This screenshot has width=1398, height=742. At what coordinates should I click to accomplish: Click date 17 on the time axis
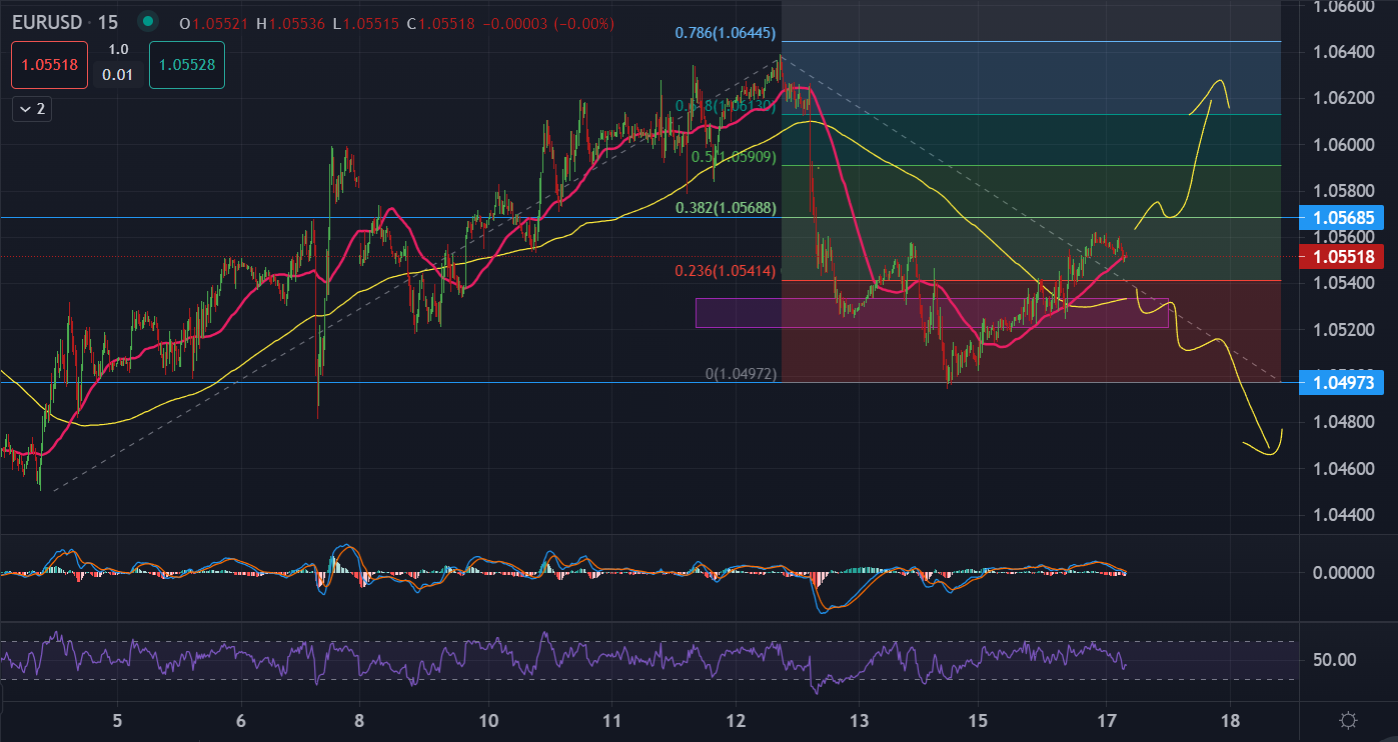[x=1106, y=721]
